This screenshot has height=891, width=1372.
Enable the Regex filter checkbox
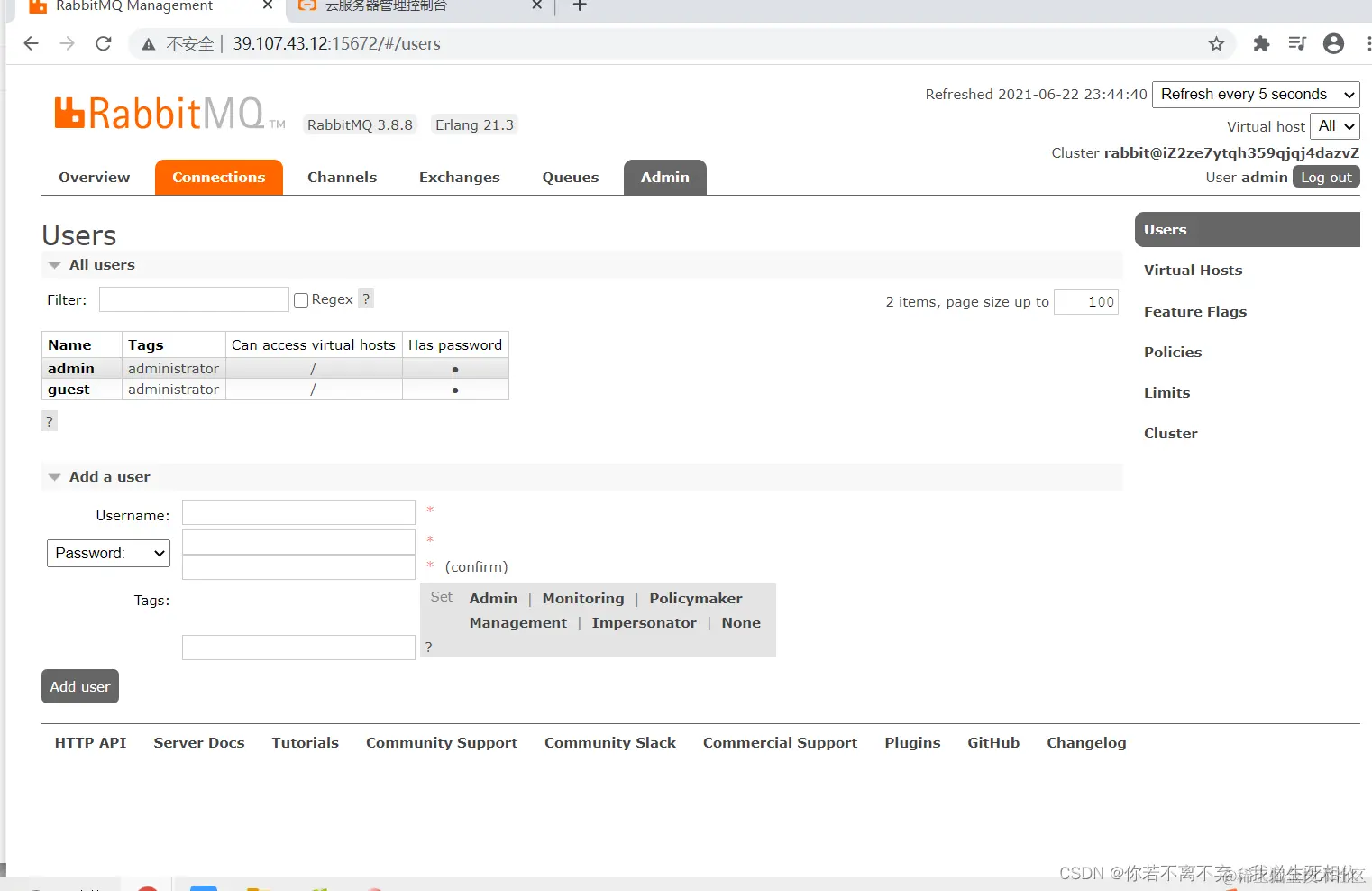[x=301, y=300]
